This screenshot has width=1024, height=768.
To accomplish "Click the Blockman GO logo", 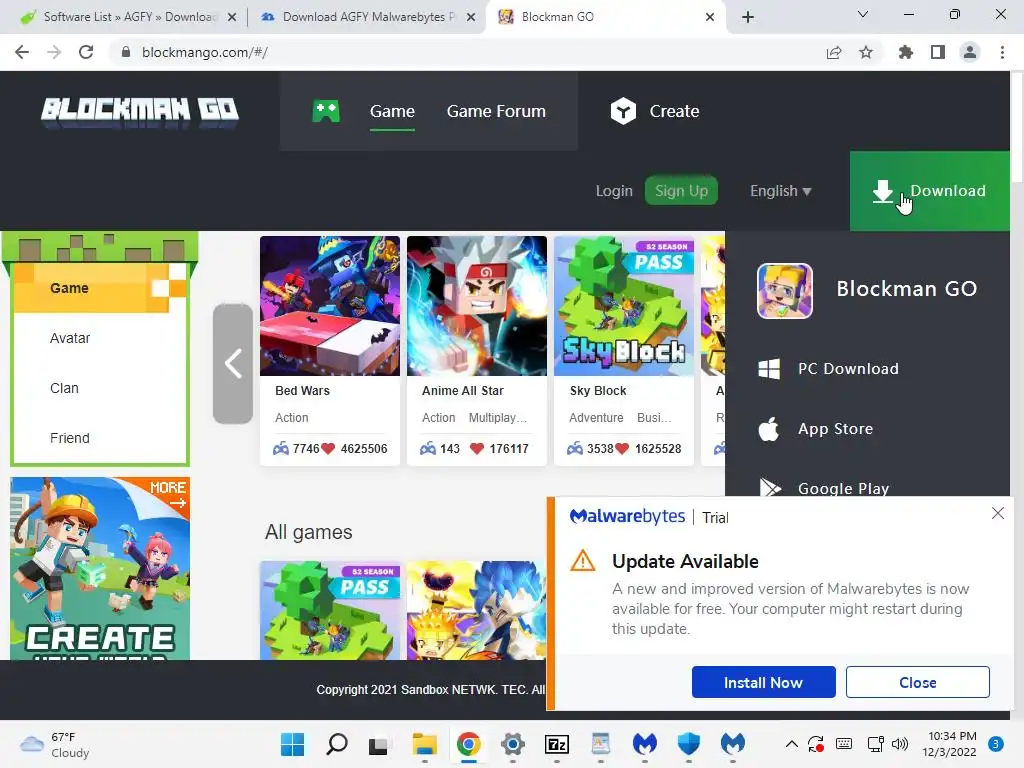I will coord(140,112).
